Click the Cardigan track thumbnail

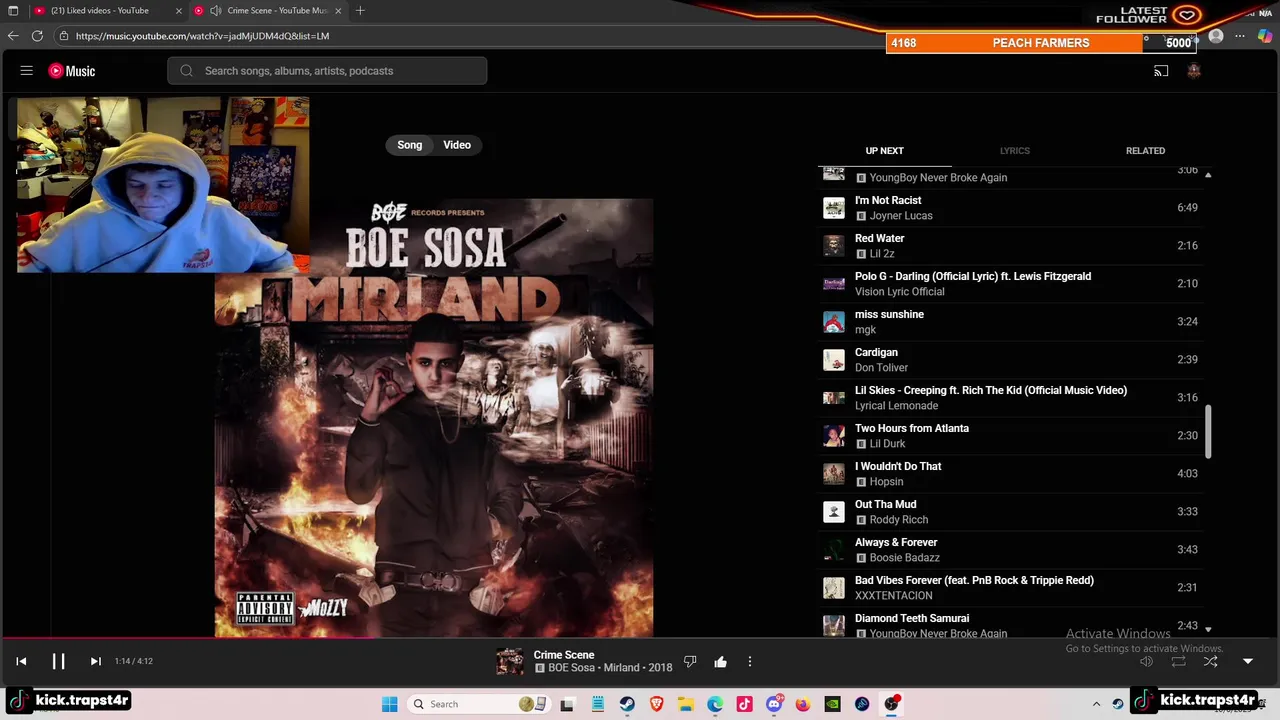tap(833, 360)
